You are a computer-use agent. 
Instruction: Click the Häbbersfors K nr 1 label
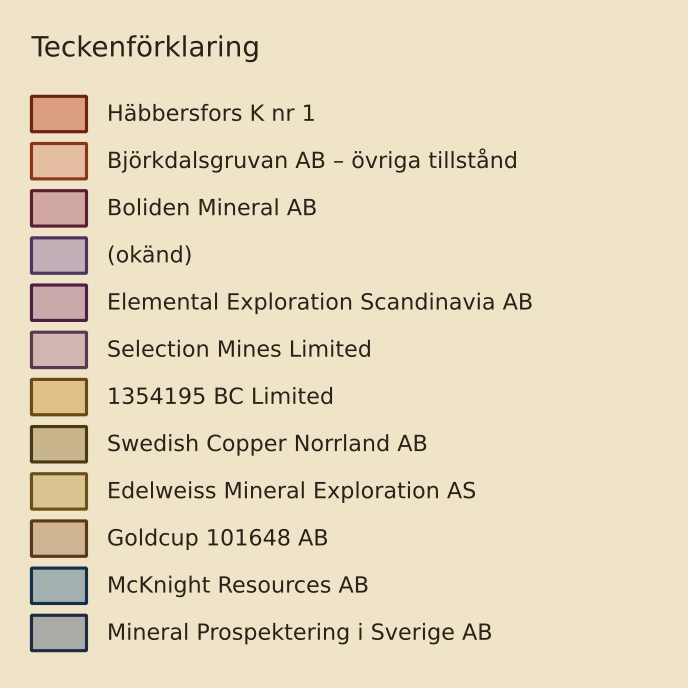[x=211, y=113]
